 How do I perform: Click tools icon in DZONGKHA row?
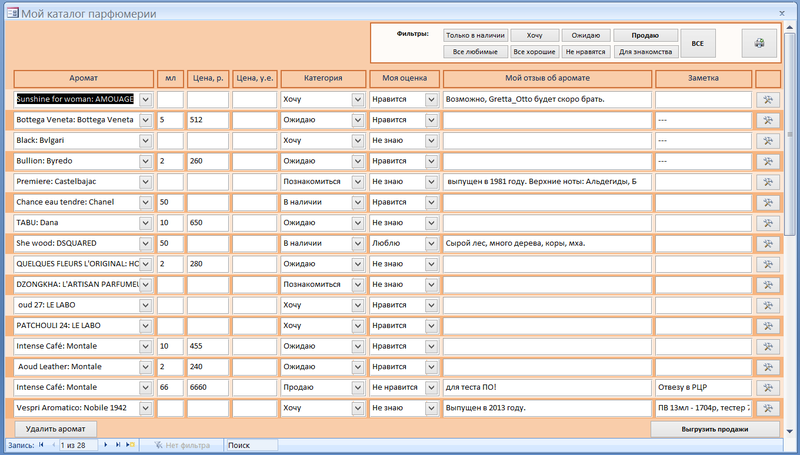click(x=767, y=285)
